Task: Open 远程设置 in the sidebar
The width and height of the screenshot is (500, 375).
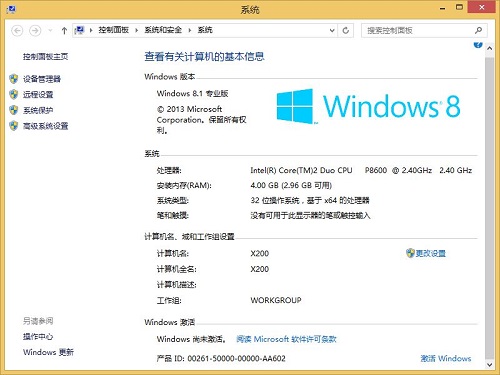Action: pos(38,95)
